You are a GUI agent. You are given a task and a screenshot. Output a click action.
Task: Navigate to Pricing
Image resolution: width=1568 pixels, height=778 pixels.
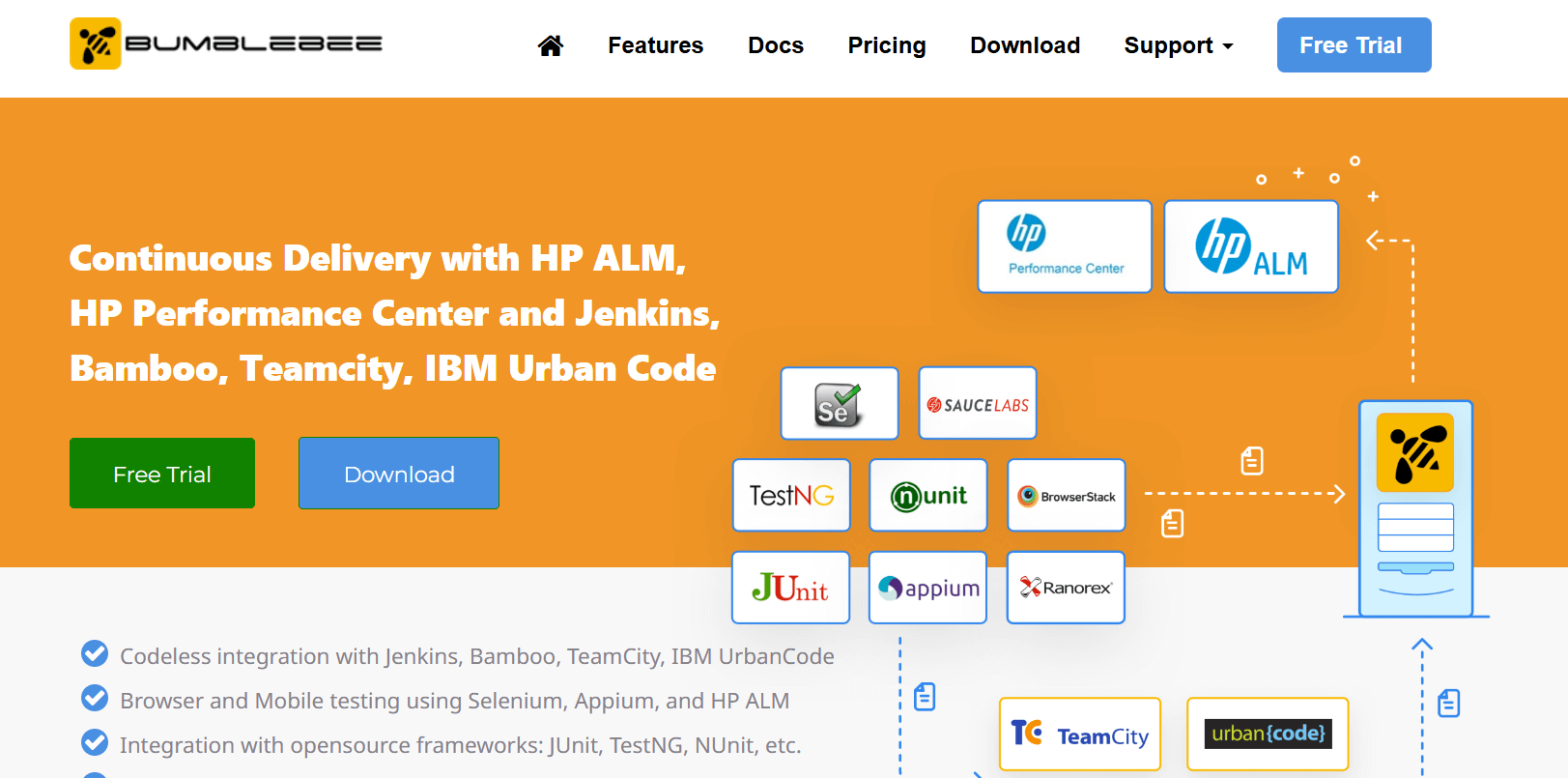pos(887,45)
